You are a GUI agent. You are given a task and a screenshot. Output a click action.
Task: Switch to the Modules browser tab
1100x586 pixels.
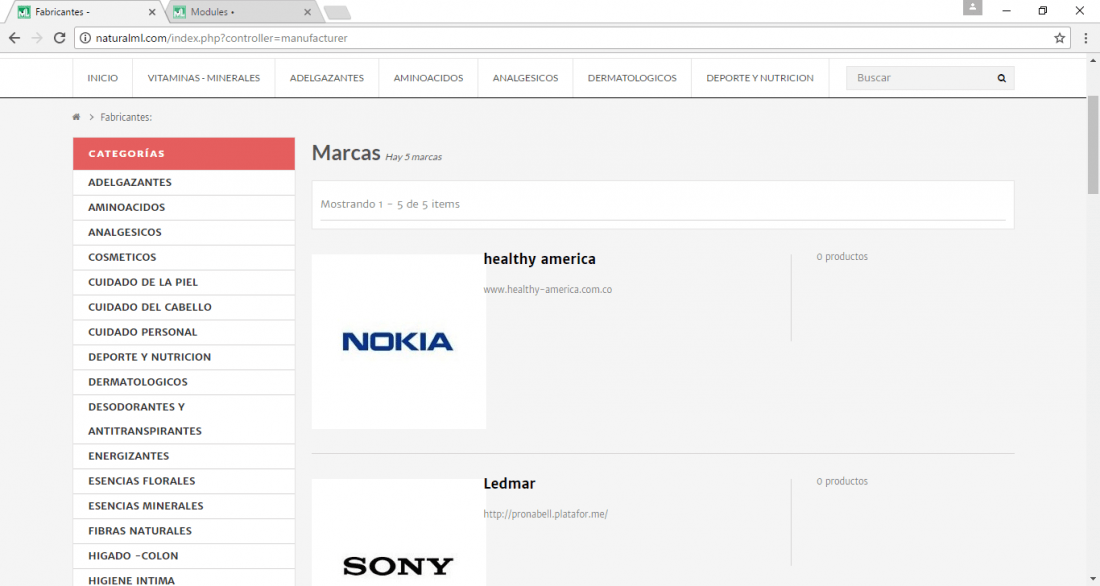point(242,12)
